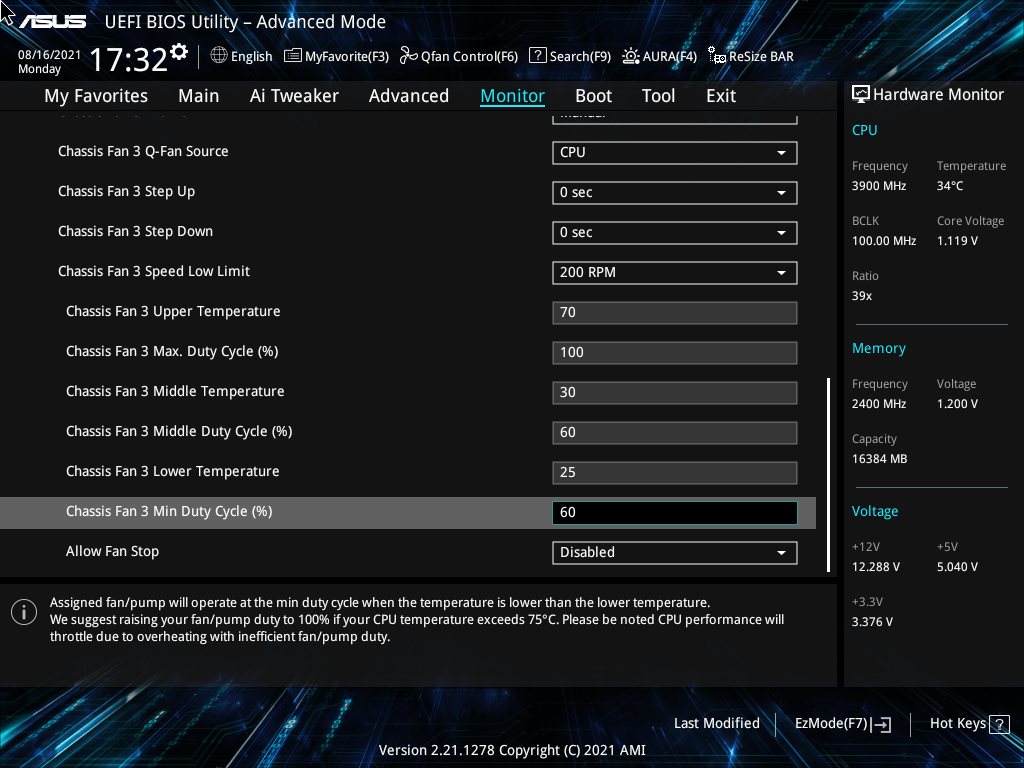The height and width of the screenshot is (768, 1024).
Task: Click Chassis Fan 3 Middle Temperature field
Action: point(675,392)
